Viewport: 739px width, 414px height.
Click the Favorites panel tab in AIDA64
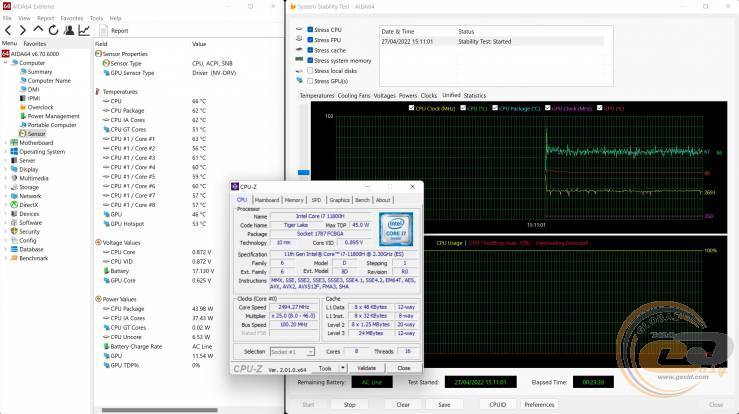click(35, 43)
